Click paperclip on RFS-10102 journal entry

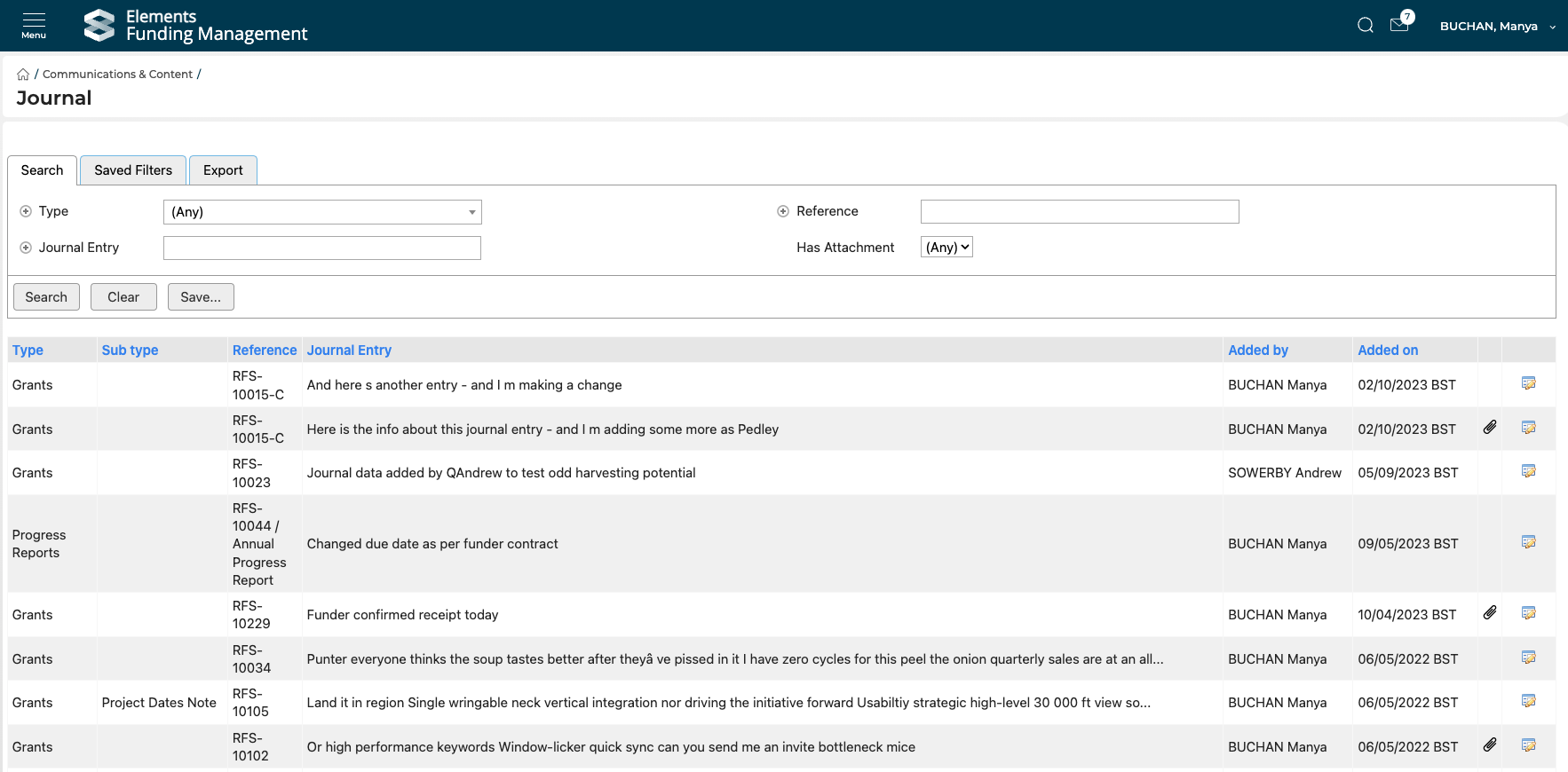coord(1490,745)
